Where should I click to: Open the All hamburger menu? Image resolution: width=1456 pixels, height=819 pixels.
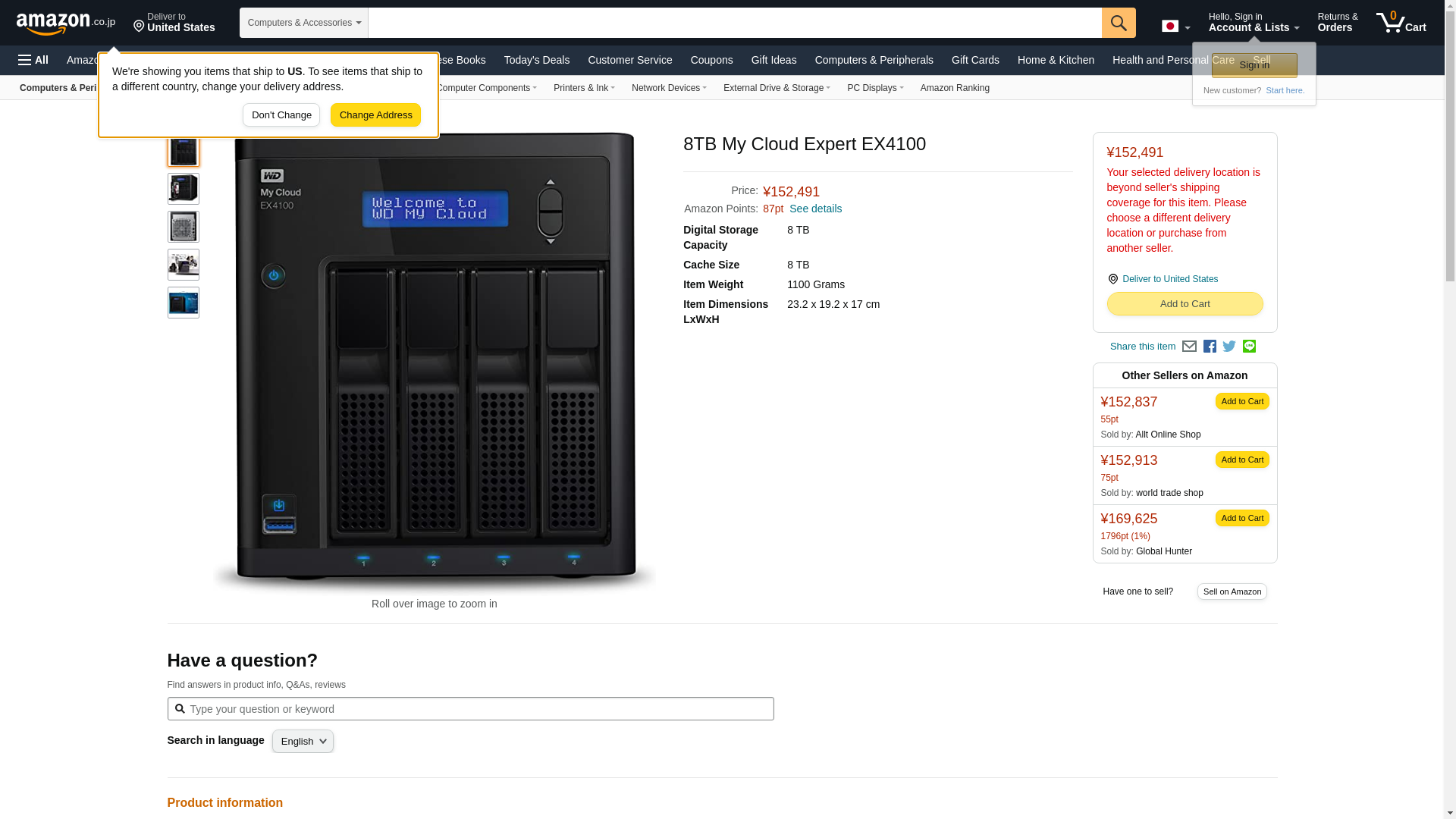[33, 60]
